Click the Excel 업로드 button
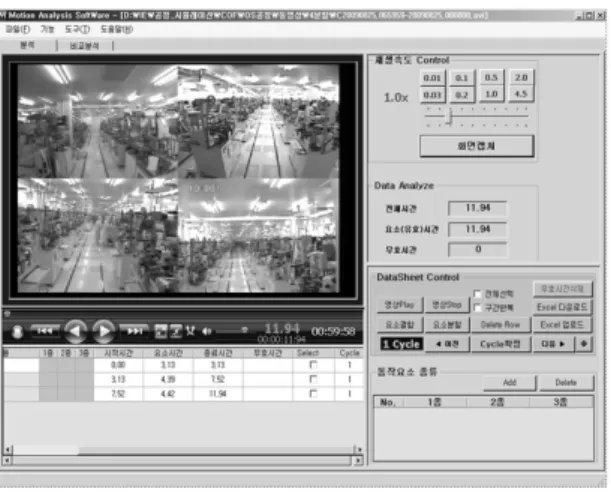The height and width of the screenshot is (492, 611). pyautogui.click(x=562, y=325)
